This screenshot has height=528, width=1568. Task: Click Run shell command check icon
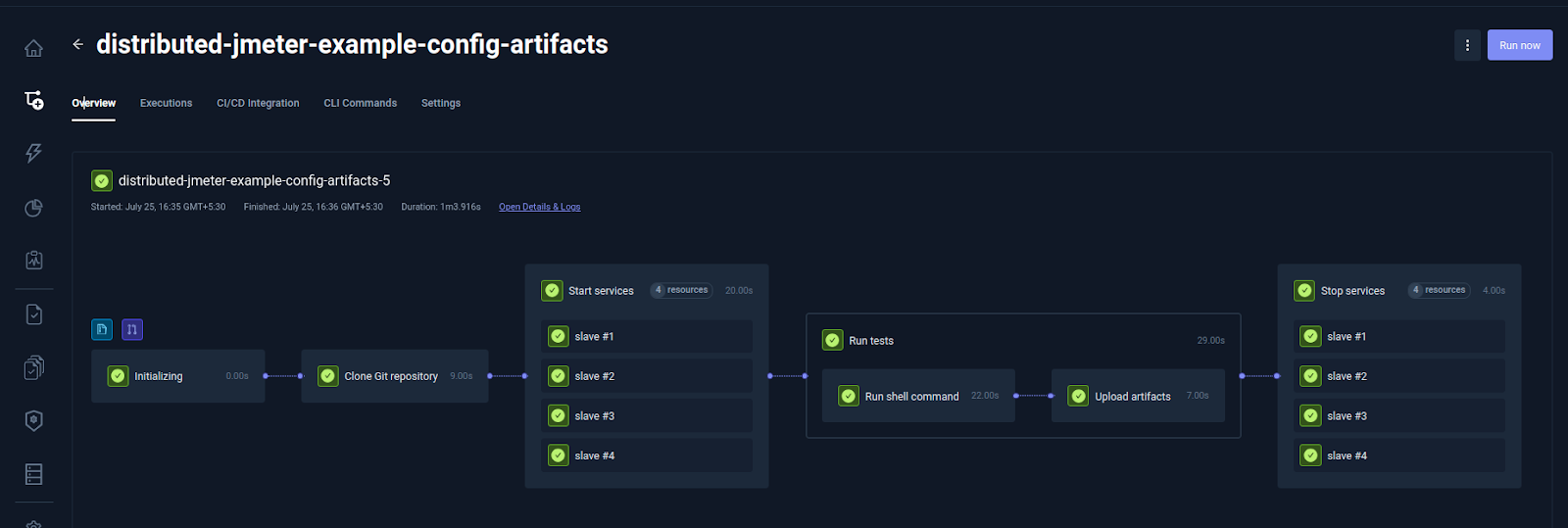point(849,396)
